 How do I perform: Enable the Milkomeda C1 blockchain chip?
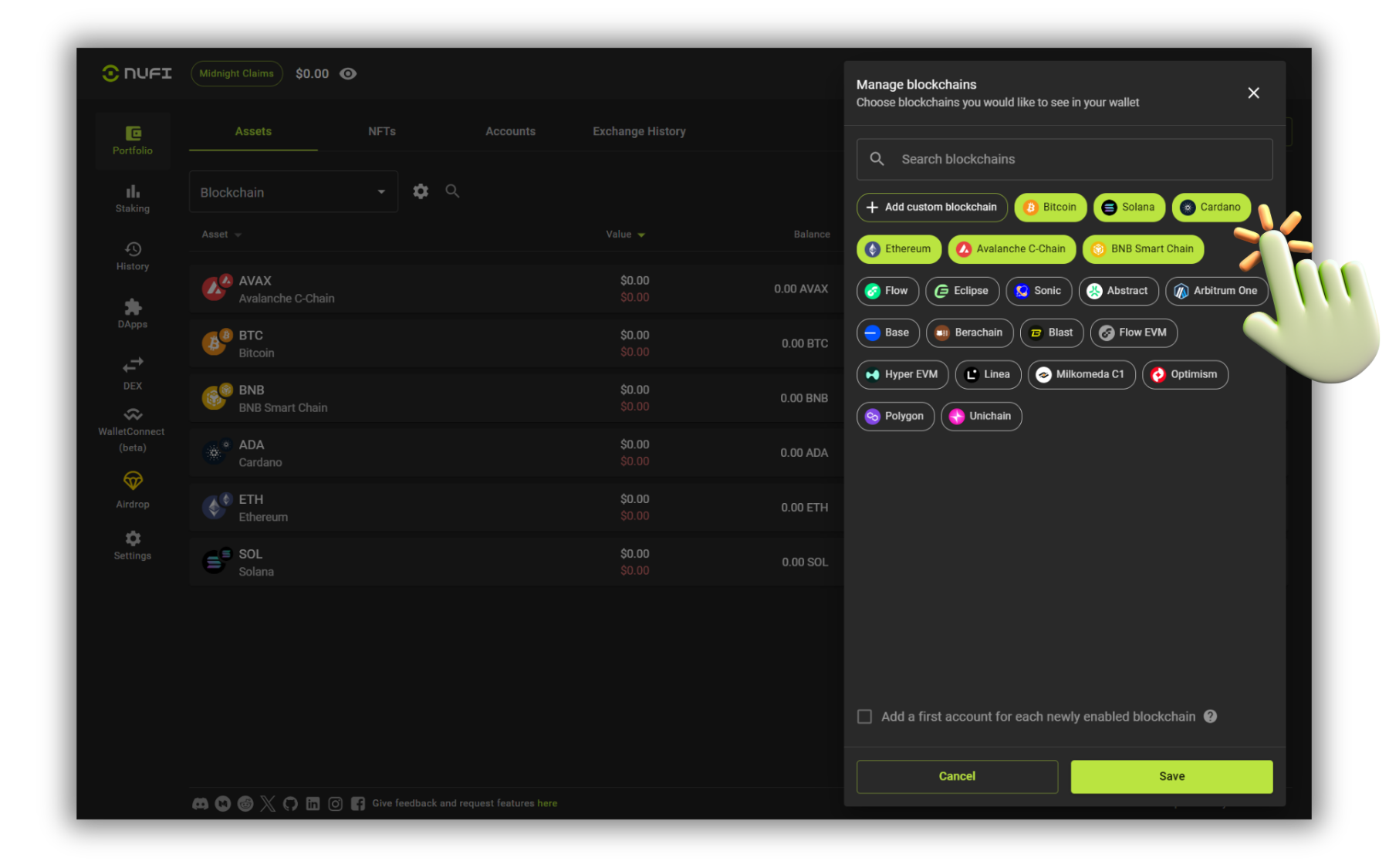pos(1081,374)
